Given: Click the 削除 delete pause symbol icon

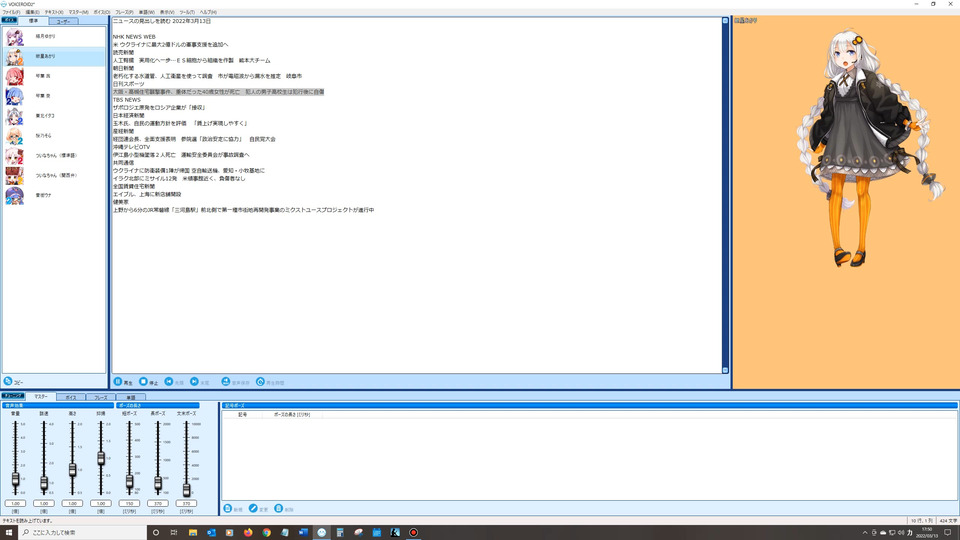Looking at the screenshot, I should [279, 509].
